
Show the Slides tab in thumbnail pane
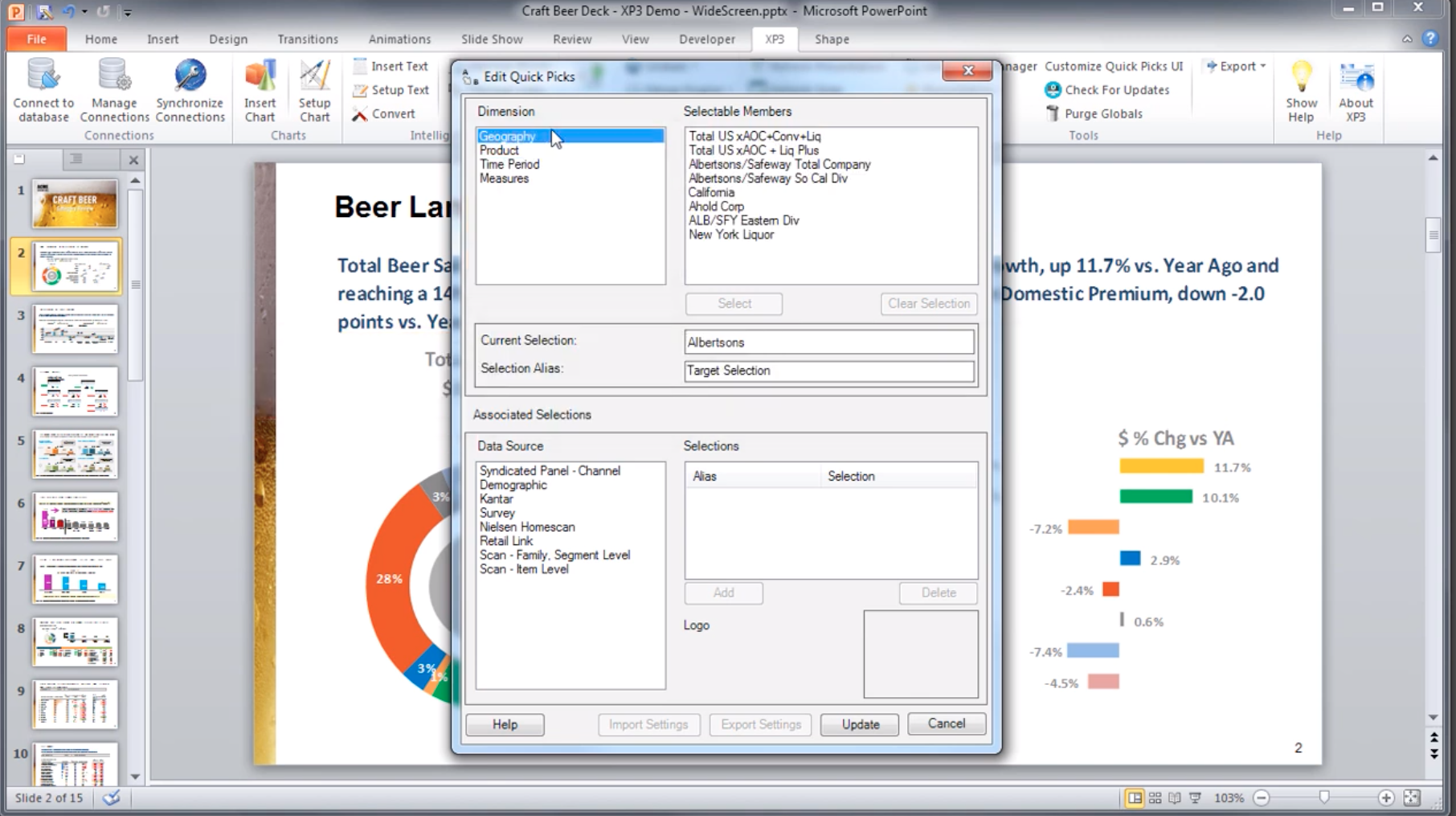click(x=19, y=159)
